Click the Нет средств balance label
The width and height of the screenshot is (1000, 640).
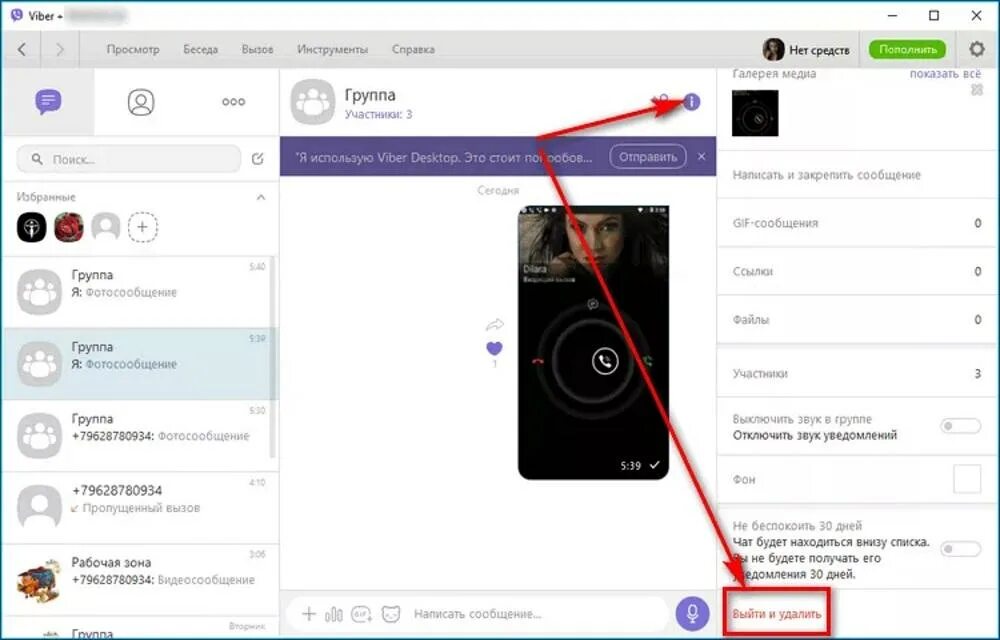click(819, 50)
